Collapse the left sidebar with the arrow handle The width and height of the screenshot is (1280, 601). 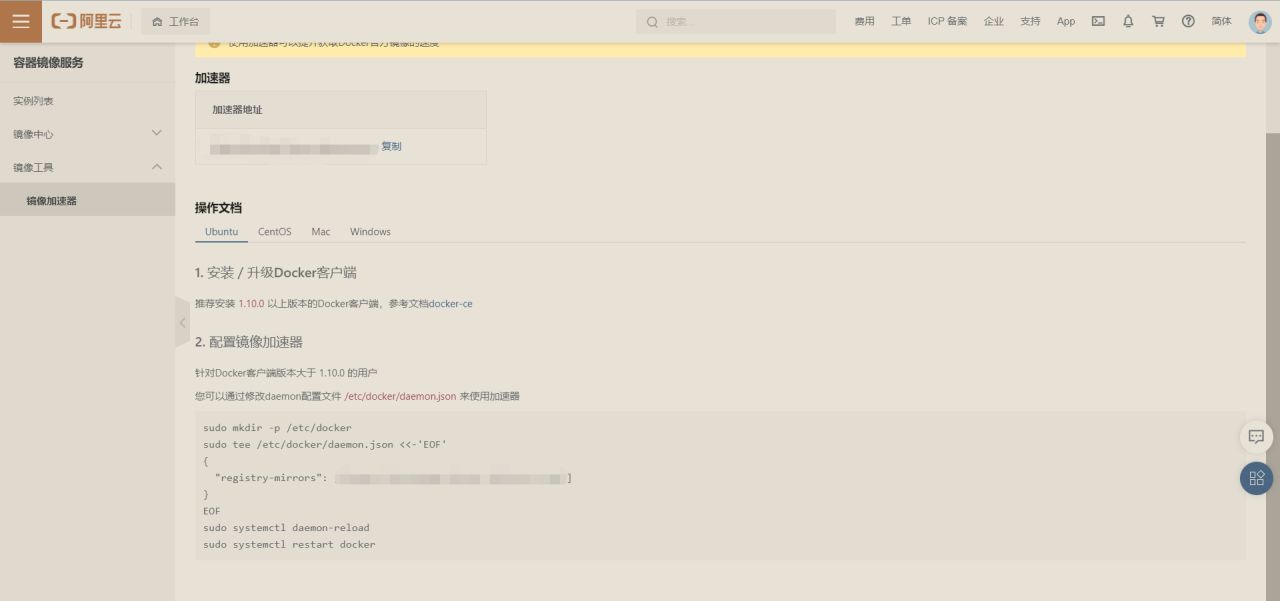181,323
